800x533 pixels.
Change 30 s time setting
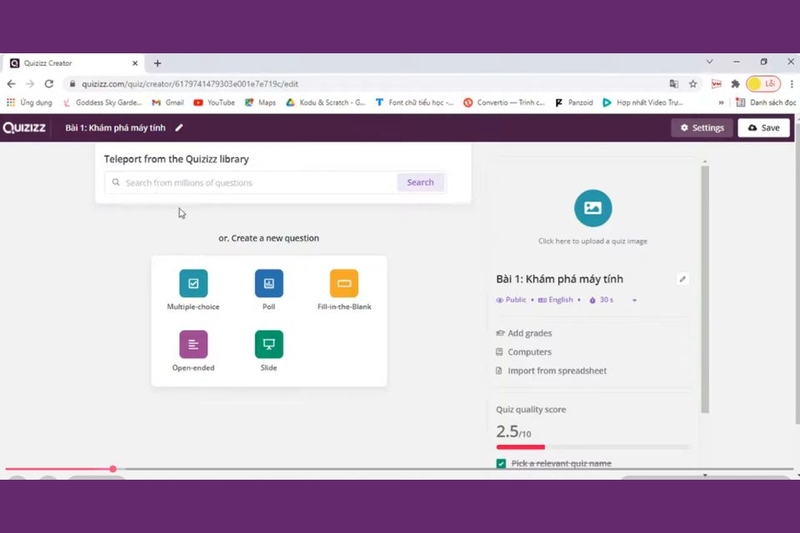click(602, 300)
